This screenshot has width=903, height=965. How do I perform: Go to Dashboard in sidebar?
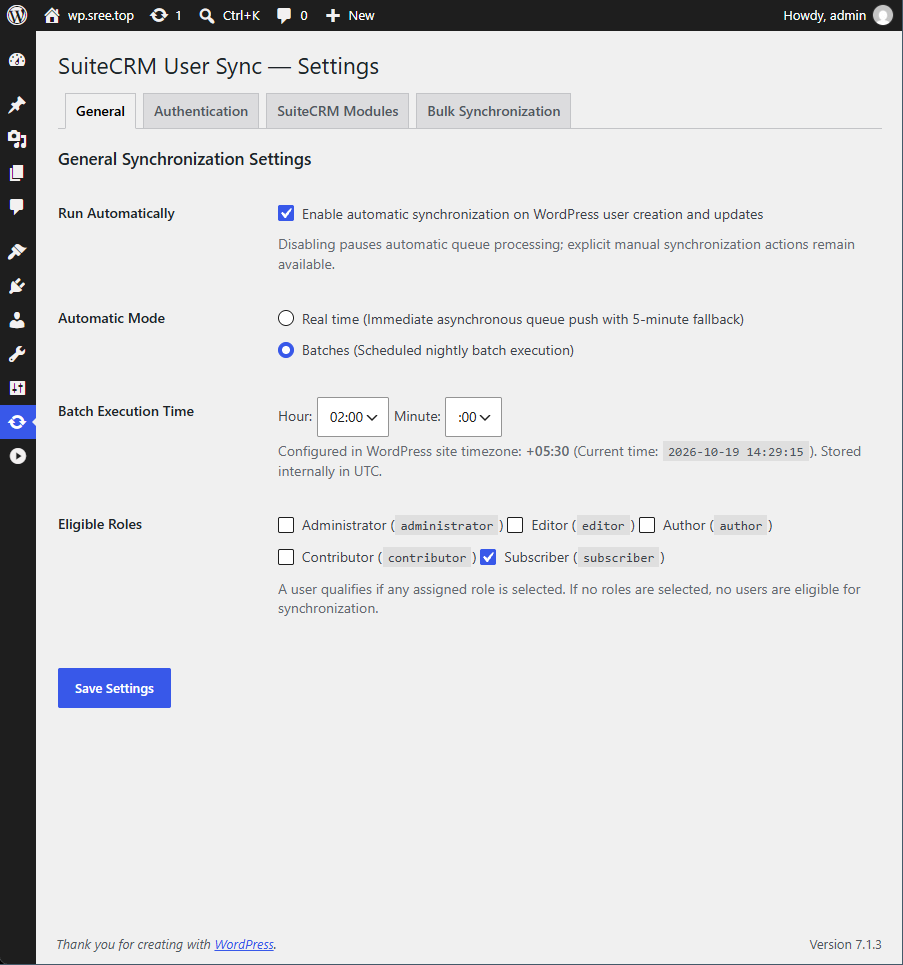pos(17,60)
